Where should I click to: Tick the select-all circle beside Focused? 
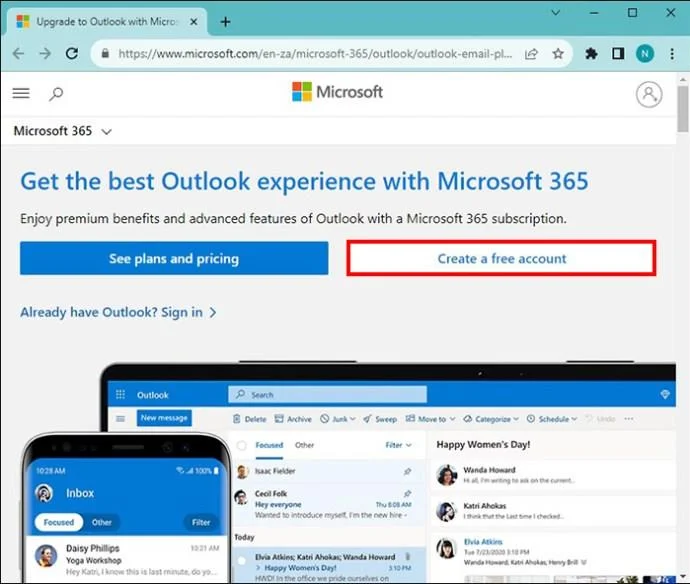(x=242, y=445)
